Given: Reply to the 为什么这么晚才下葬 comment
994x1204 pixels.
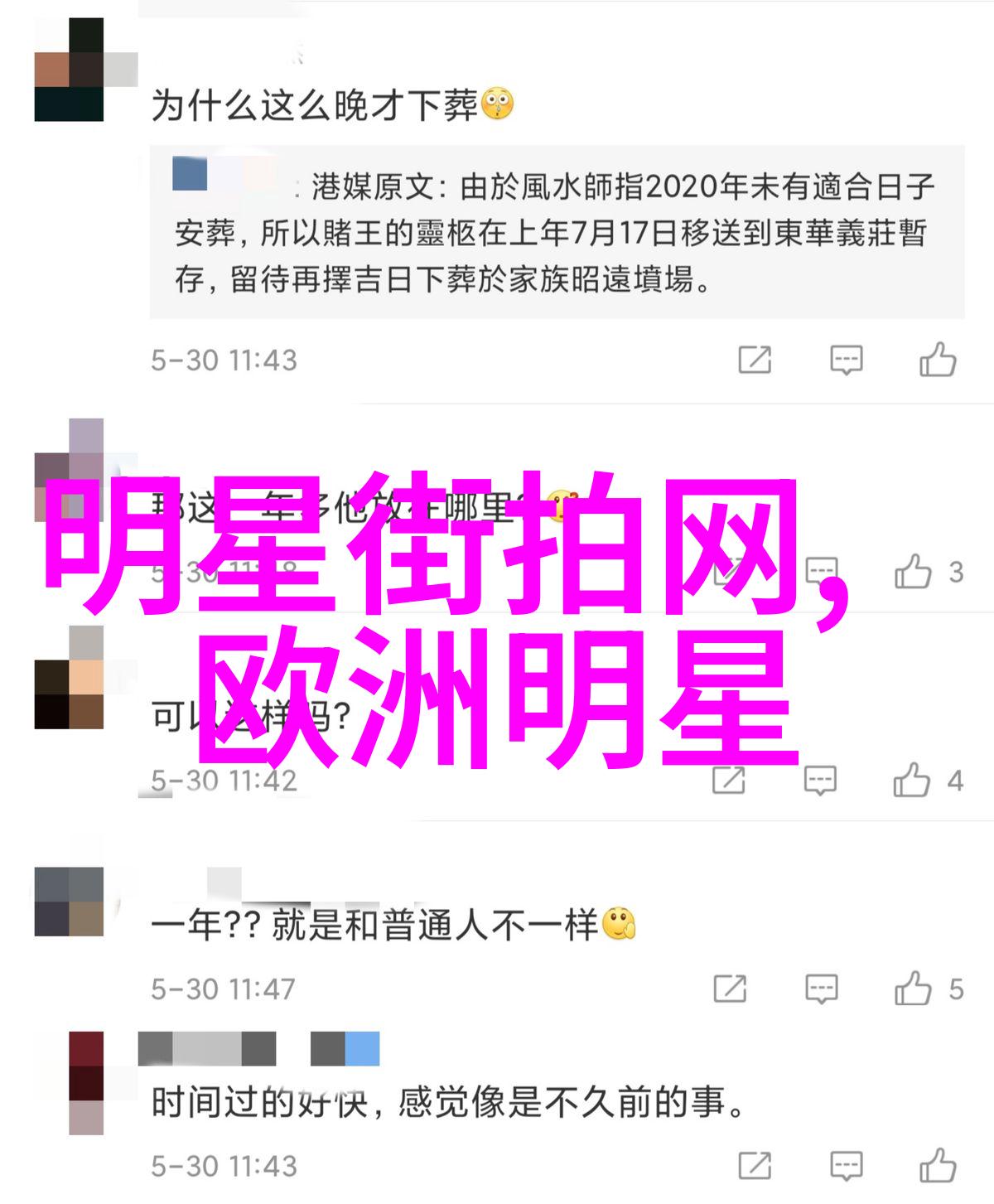Looking at the screenshot, I should point(846,360).
